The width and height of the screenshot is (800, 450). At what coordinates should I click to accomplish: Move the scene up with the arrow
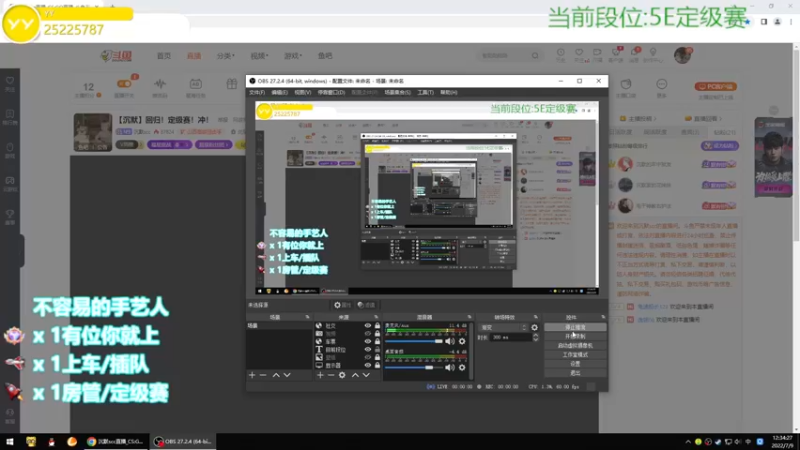[x=276, y=375]
